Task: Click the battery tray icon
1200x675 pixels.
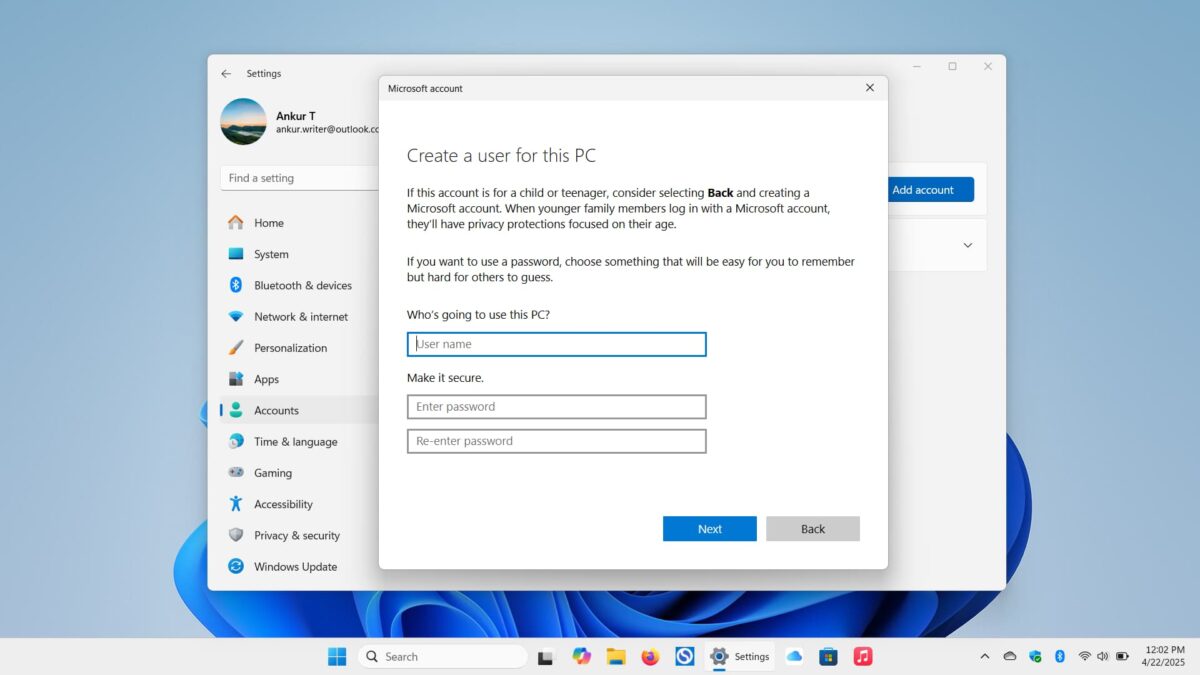Action: click(x=1122, y=656)
